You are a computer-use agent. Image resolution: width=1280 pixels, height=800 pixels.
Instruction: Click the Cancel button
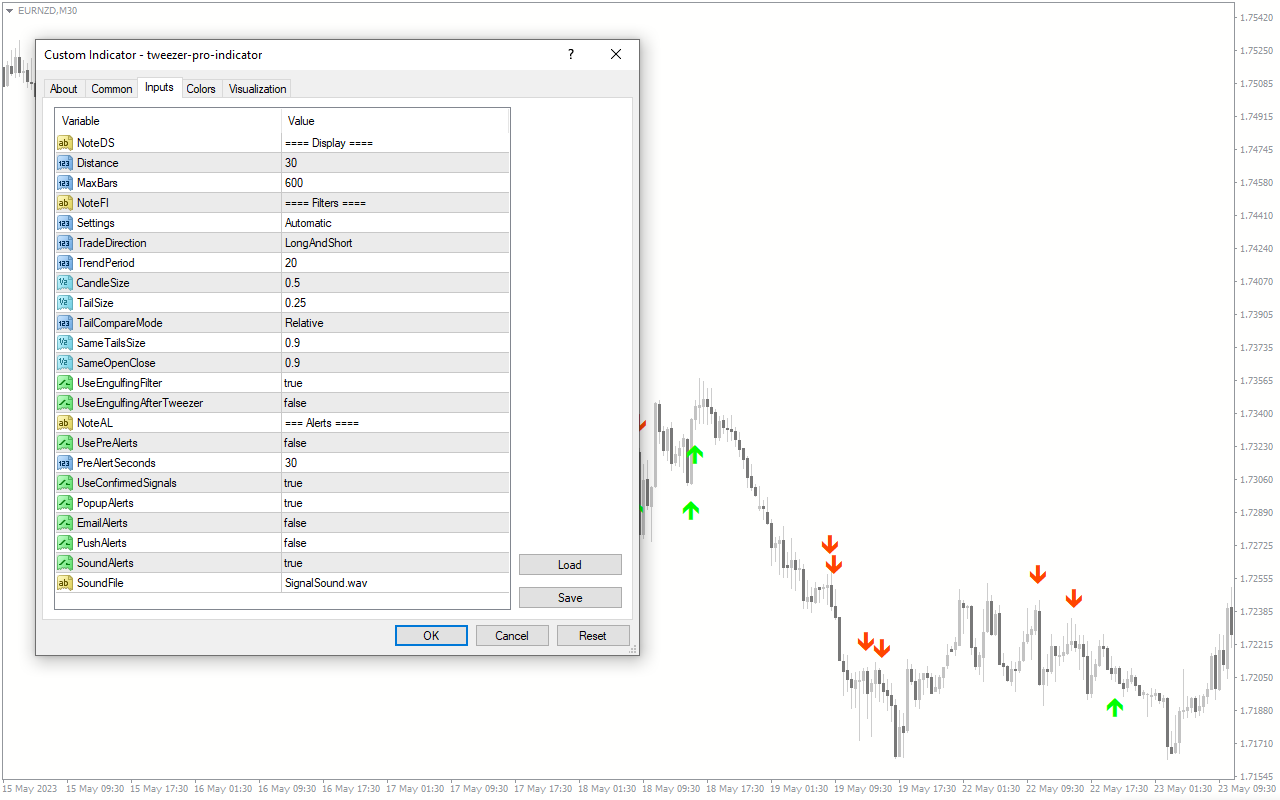pos(512,636)
